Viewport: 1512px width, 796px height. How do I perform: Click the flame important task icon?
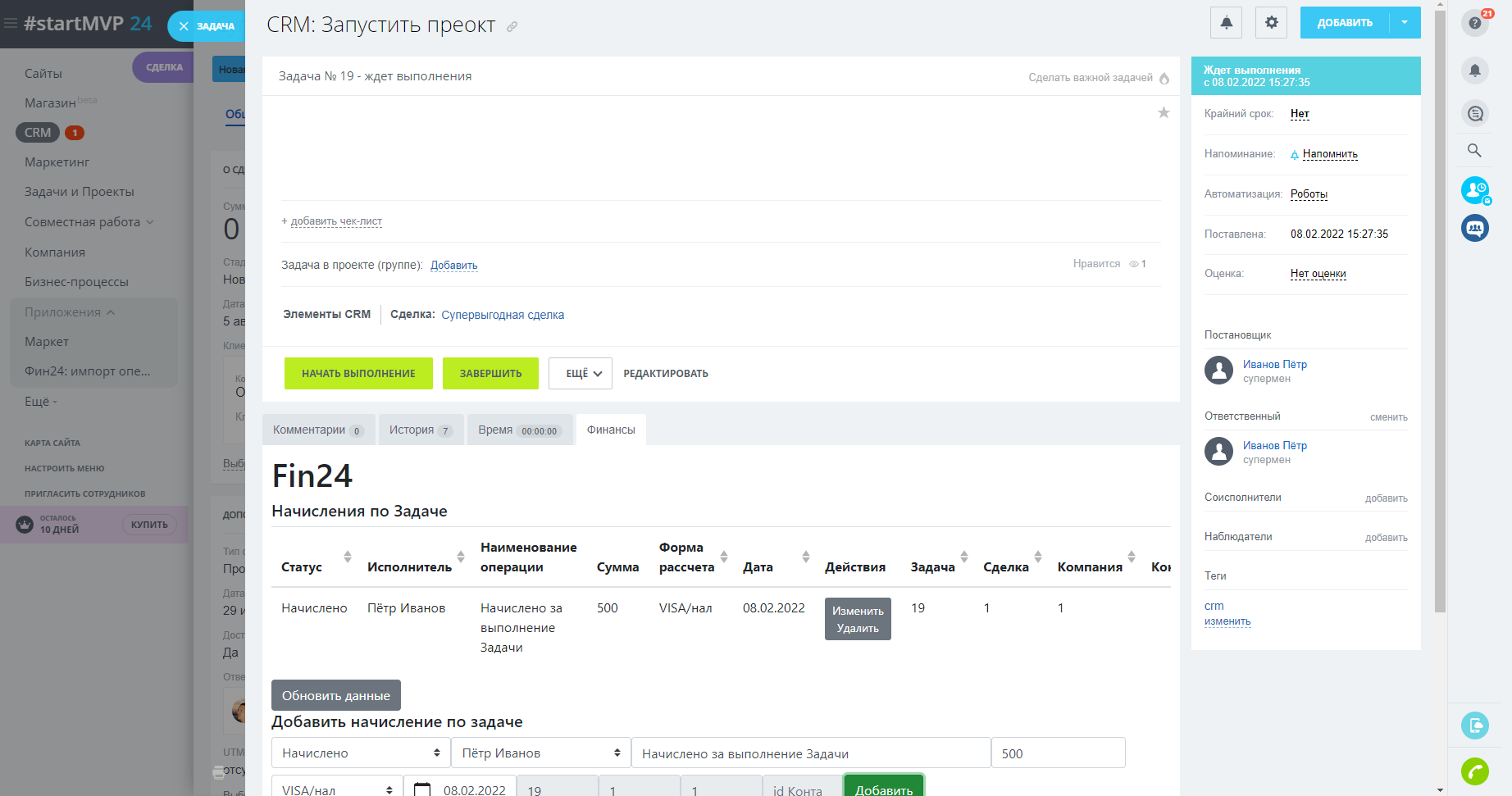click(1164, 79)
